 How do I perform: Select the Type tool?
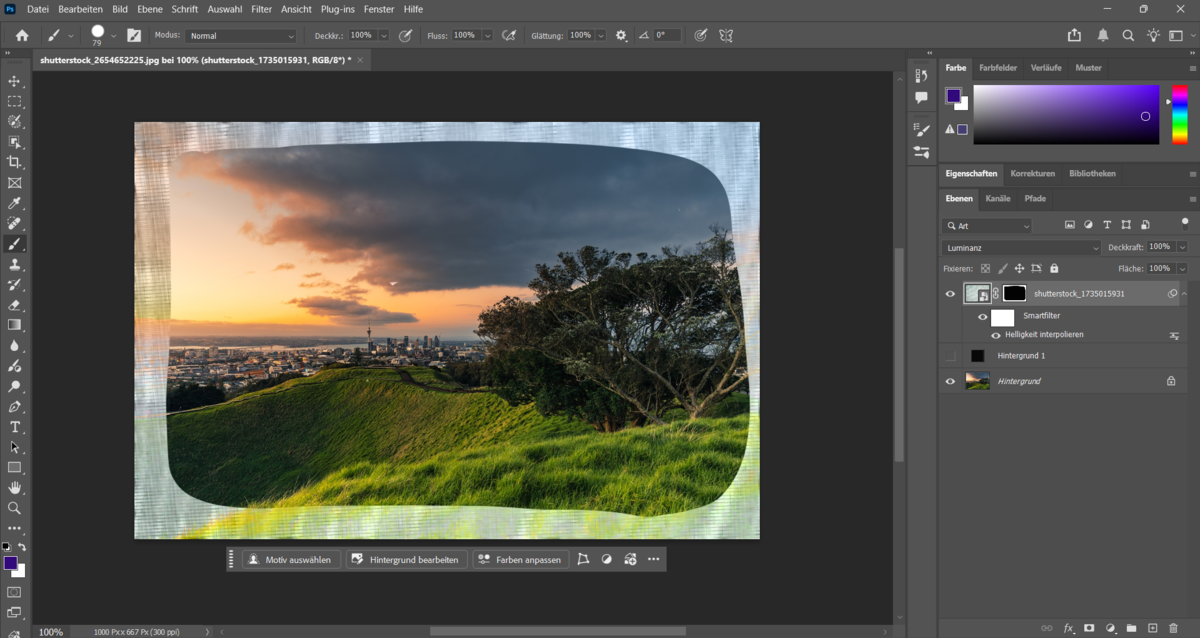(x=15, y=427)
